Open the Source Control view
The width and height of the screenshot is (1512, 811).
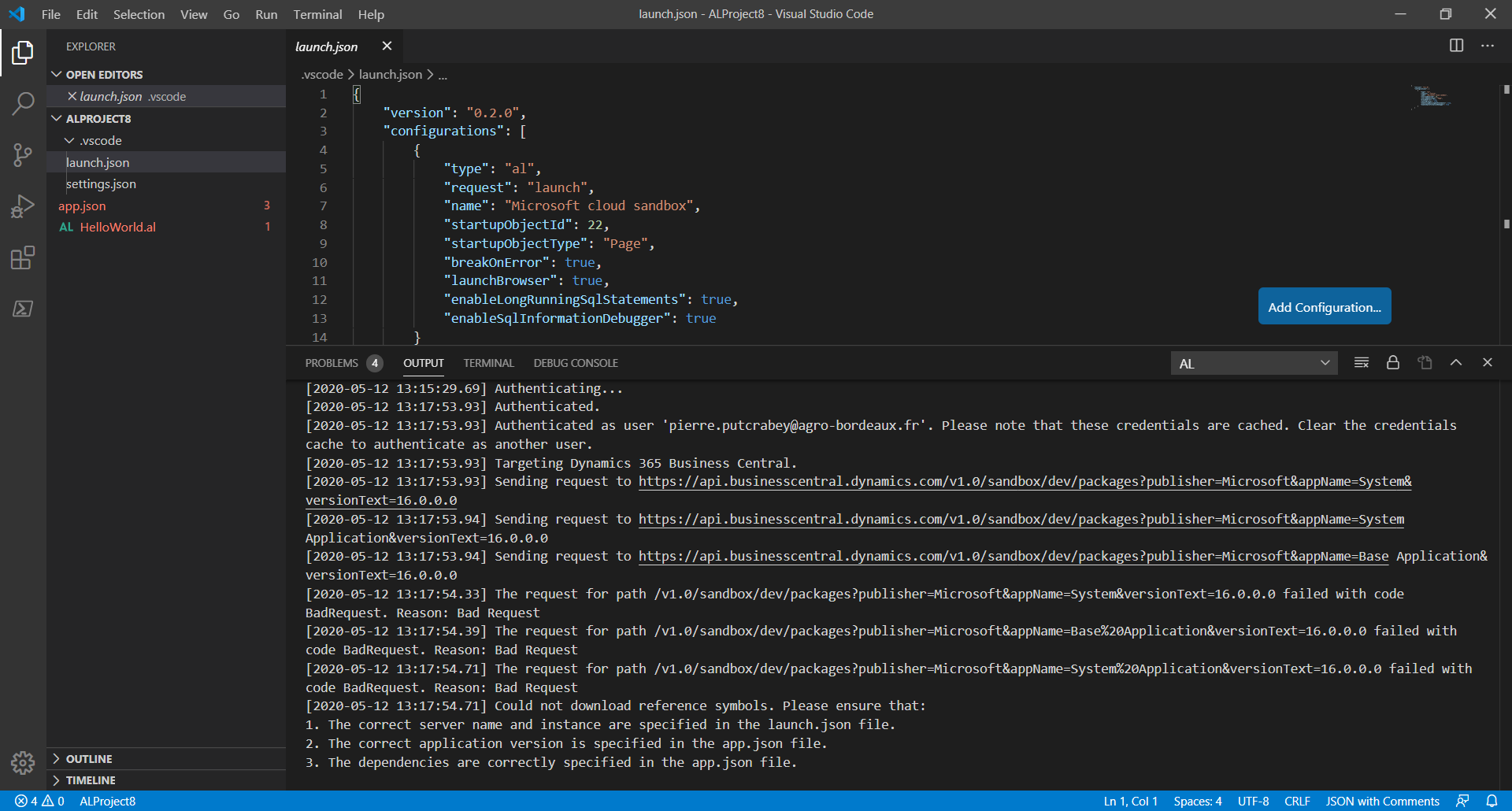(x=23, y=154)
